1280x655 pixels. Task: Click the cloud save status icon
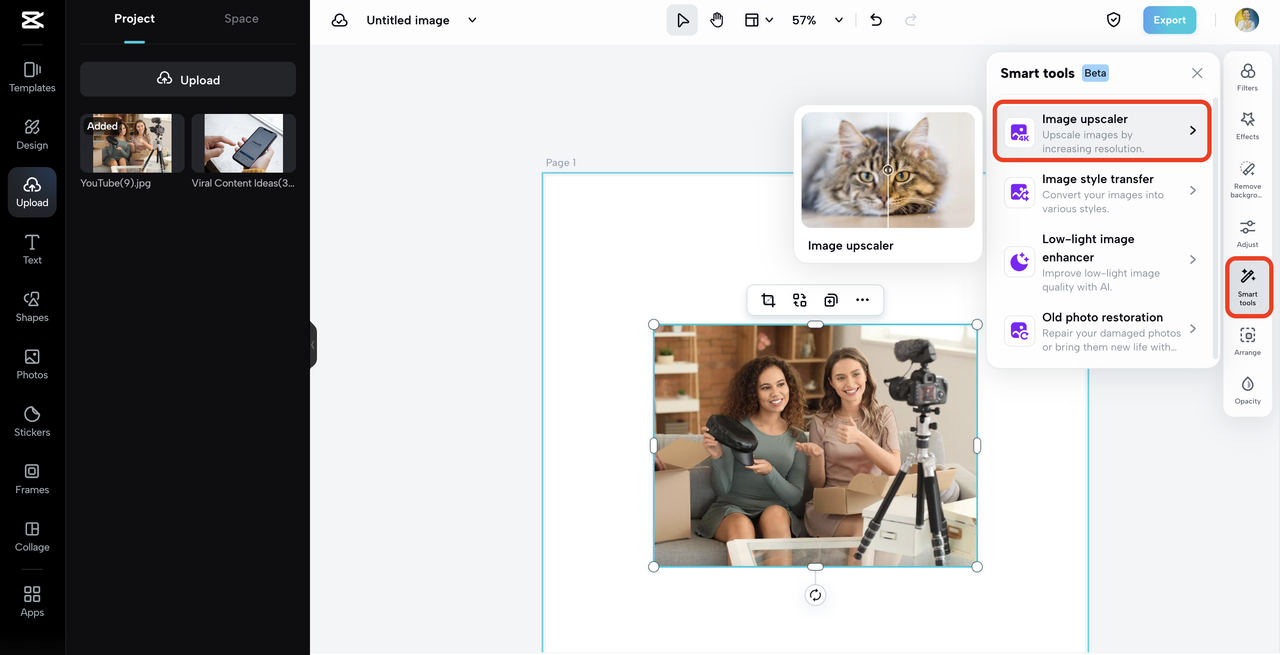click(340, 20)
